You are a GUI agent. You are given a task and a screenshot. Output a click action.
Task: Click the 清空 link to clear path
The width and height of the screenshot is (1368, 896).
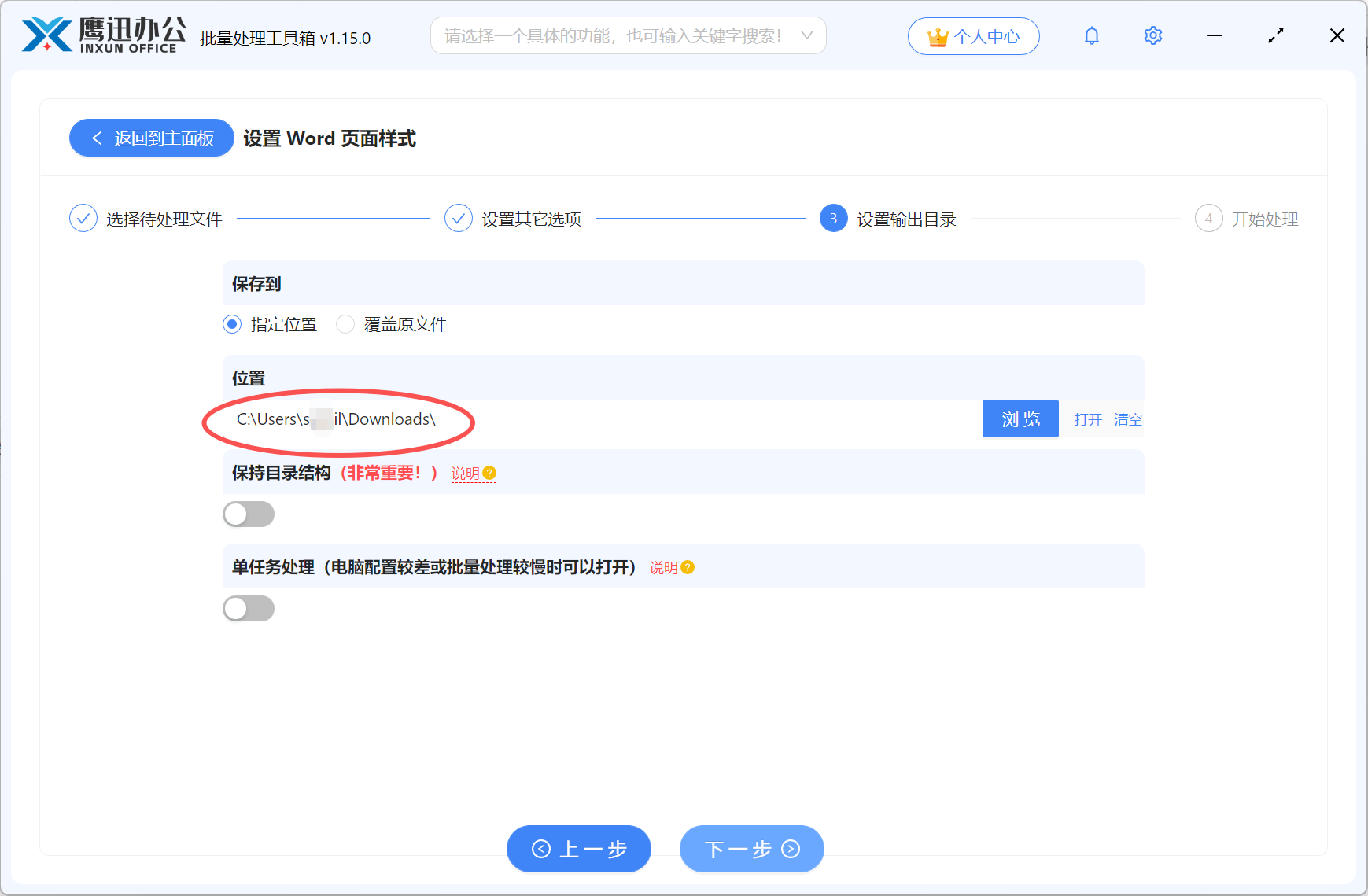1127,419
